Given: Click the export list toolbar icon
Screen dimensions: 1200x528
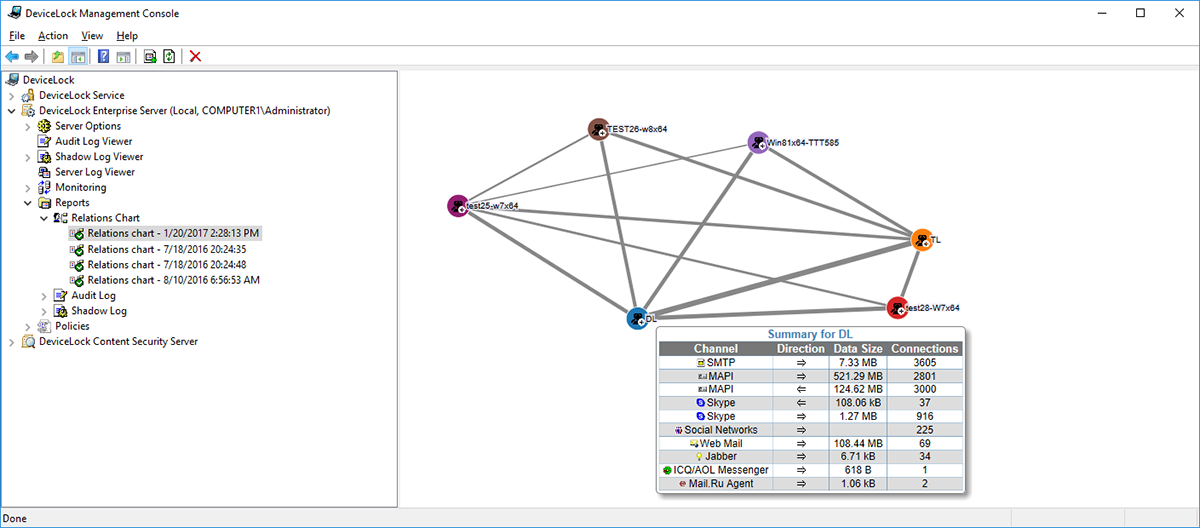Looking at the screenshot, I should pyautogui.click(x=149, y=56).
